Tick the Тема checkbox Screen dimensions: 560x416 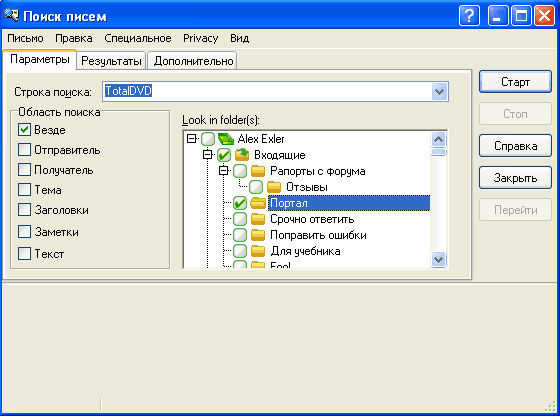pos(24,189)
